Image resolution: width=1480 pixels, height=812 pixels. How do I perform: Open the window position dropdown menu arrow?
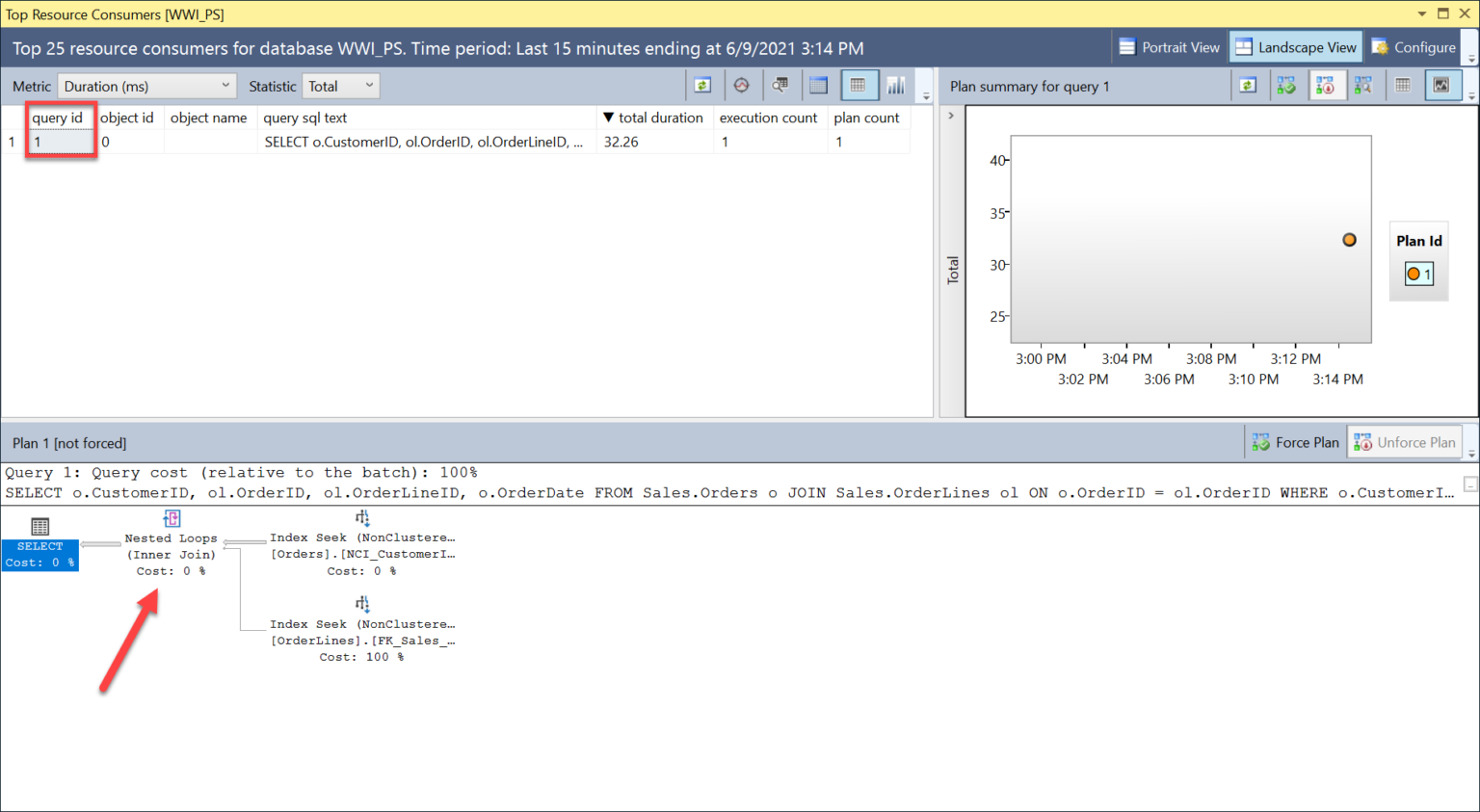point(1422,13)
